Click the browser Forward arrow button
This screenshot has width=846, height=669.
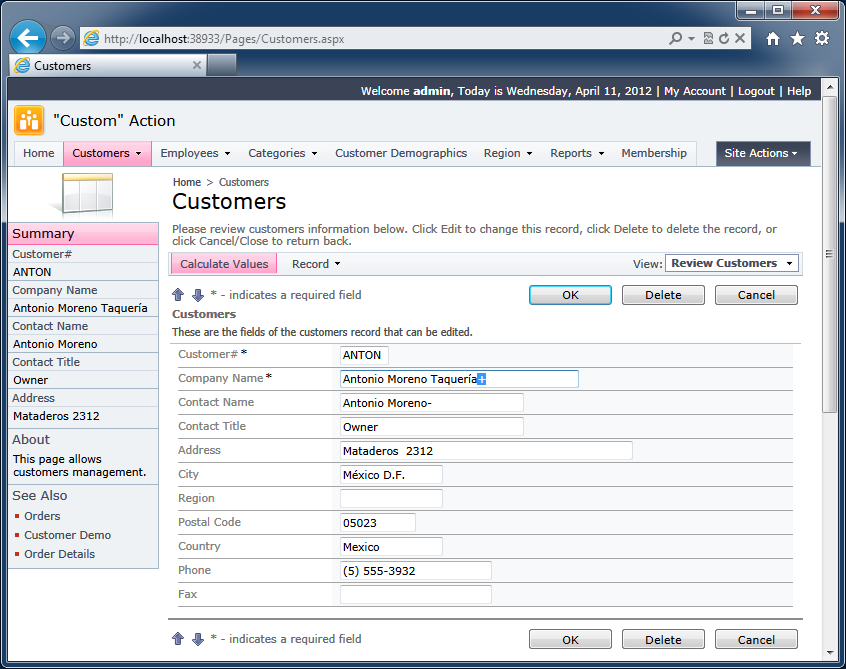click(x=63, y=38)
